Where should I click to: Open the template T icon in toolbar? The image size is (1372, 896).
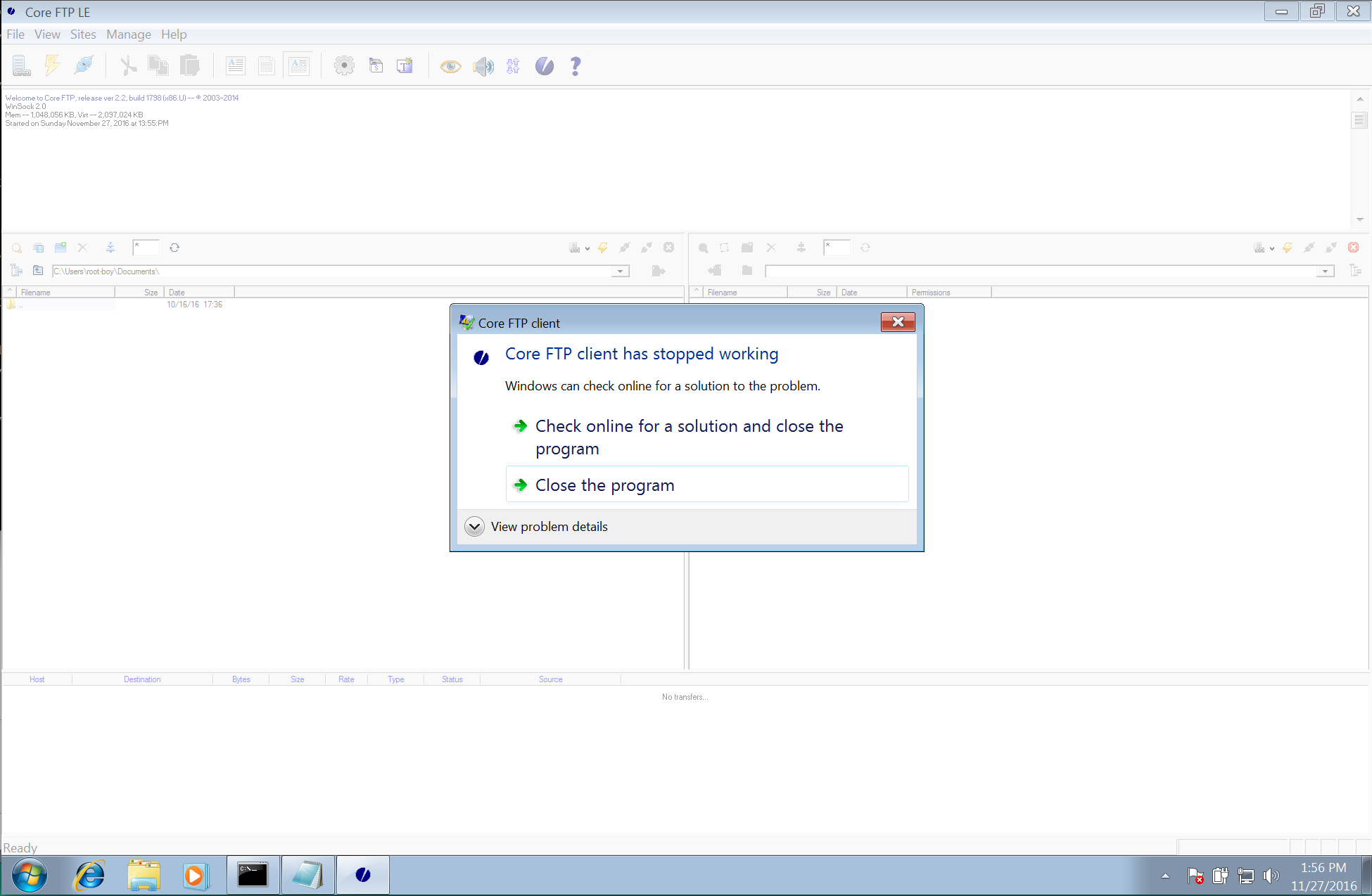[405, 66]
